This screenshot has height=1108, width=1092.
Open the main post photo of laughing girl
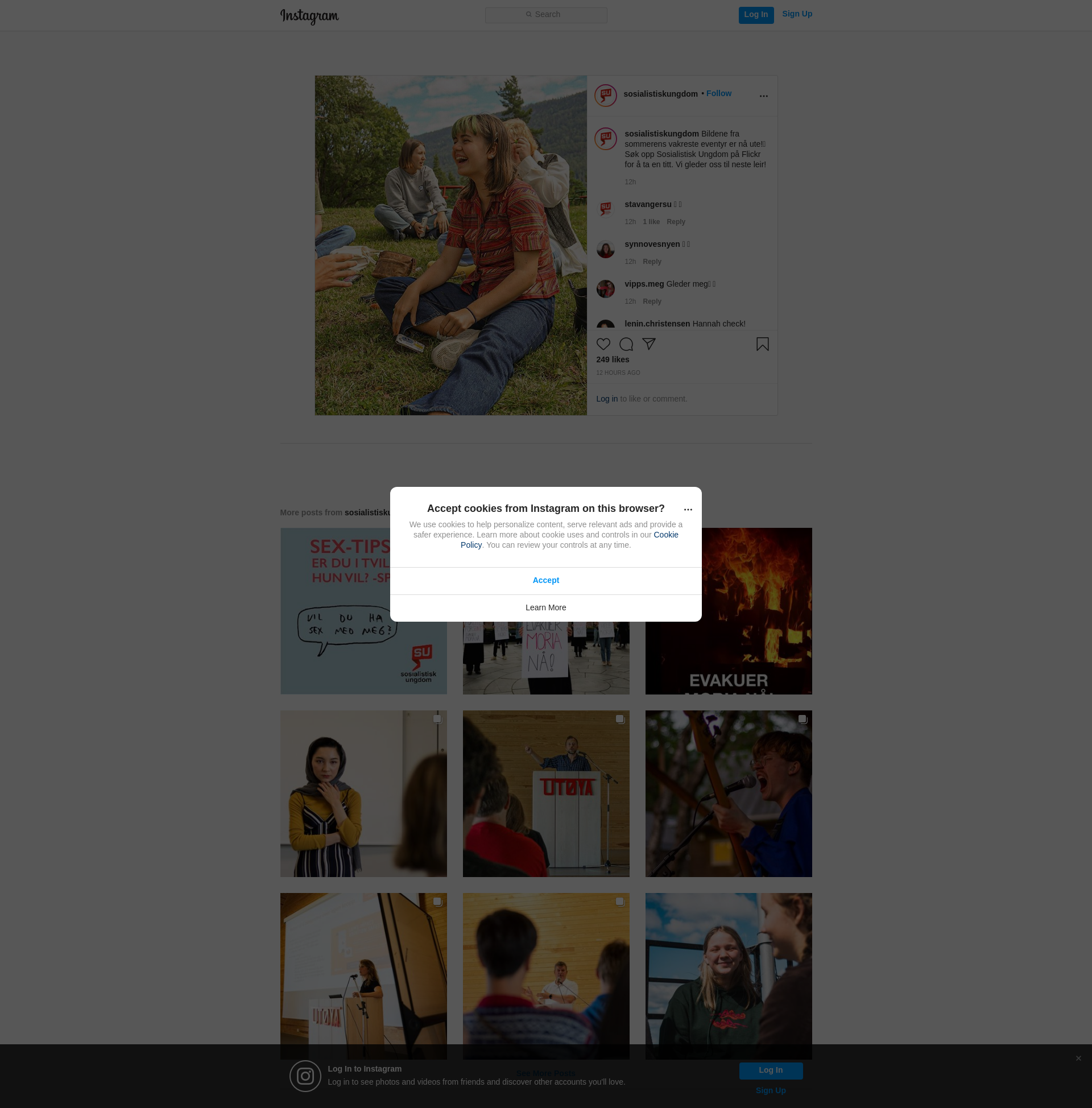(450, 246)
